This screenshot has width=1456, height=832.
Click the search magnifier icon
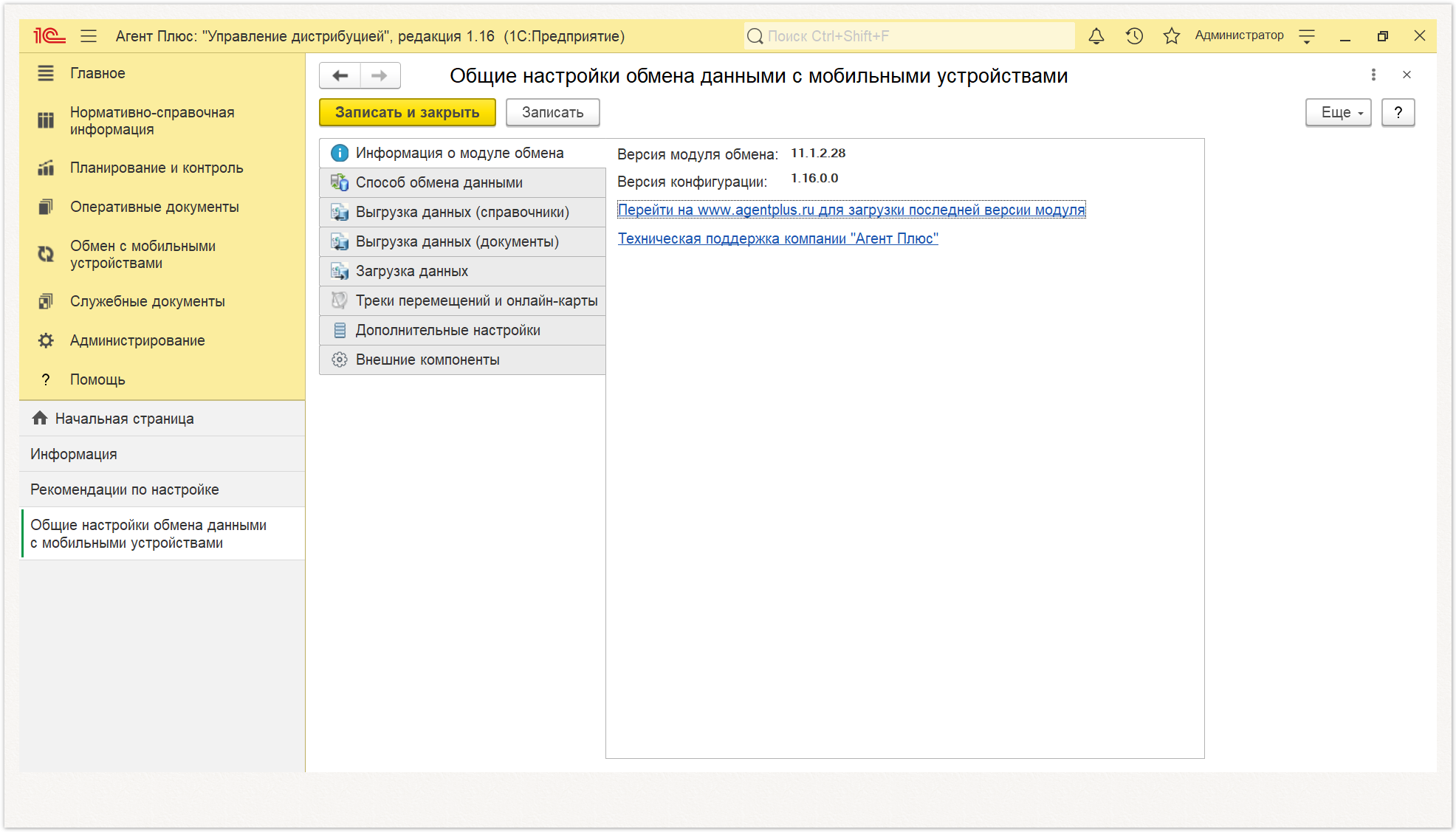[755, 36]
